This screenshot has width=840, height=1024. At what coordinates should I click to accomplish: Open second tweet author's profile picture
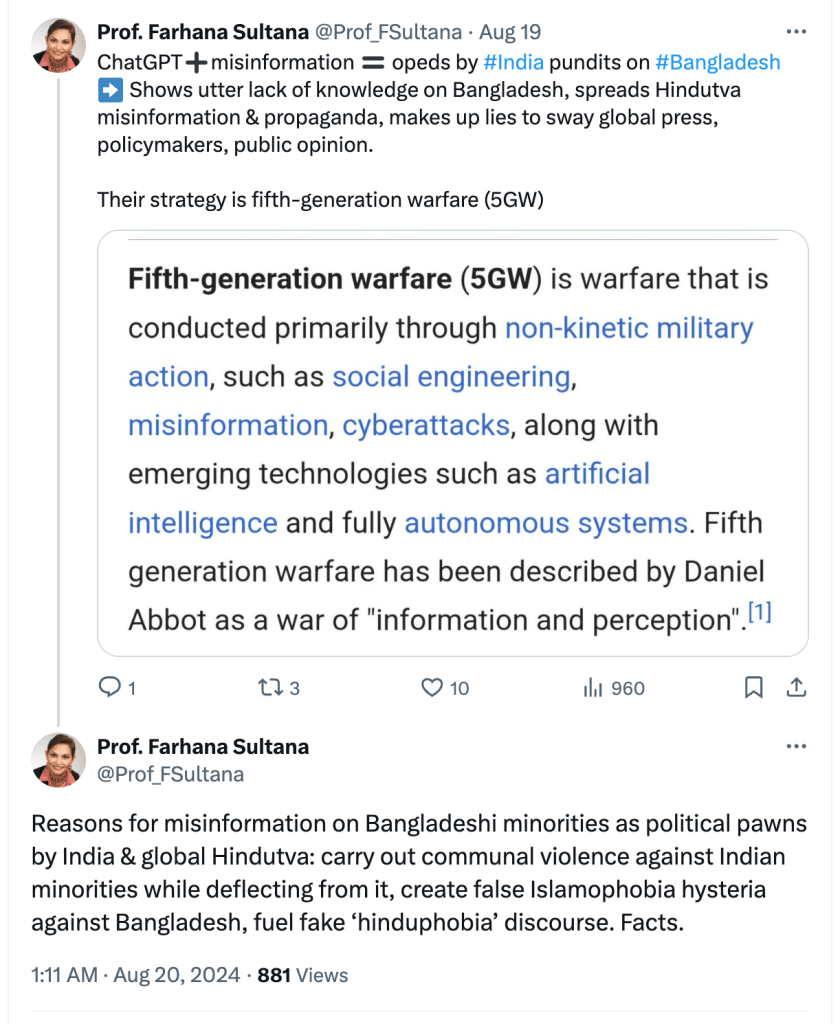(x=58, y=760)
